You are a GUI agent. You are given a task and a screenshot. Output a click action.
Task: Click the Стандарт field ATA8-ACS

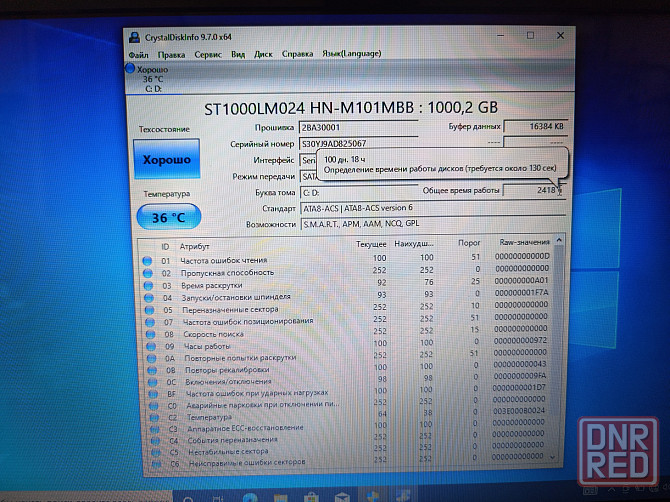click(x=433, y=208)
